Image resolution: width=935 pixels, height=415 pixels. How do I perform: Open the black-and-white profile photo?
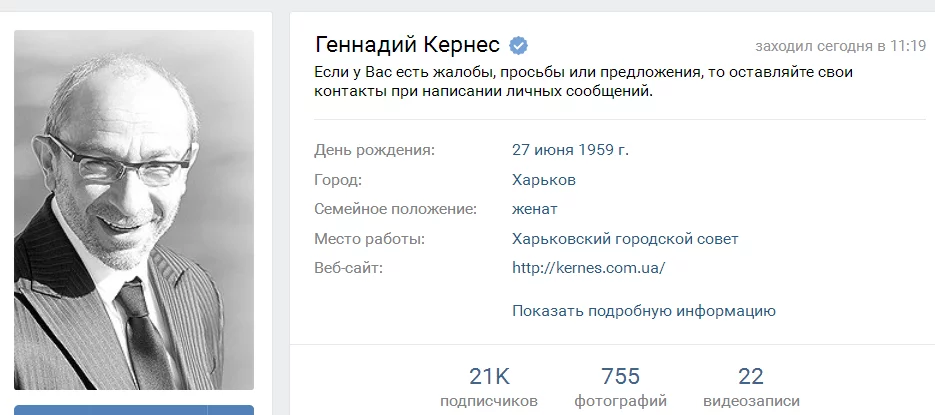tap(134, 210)
